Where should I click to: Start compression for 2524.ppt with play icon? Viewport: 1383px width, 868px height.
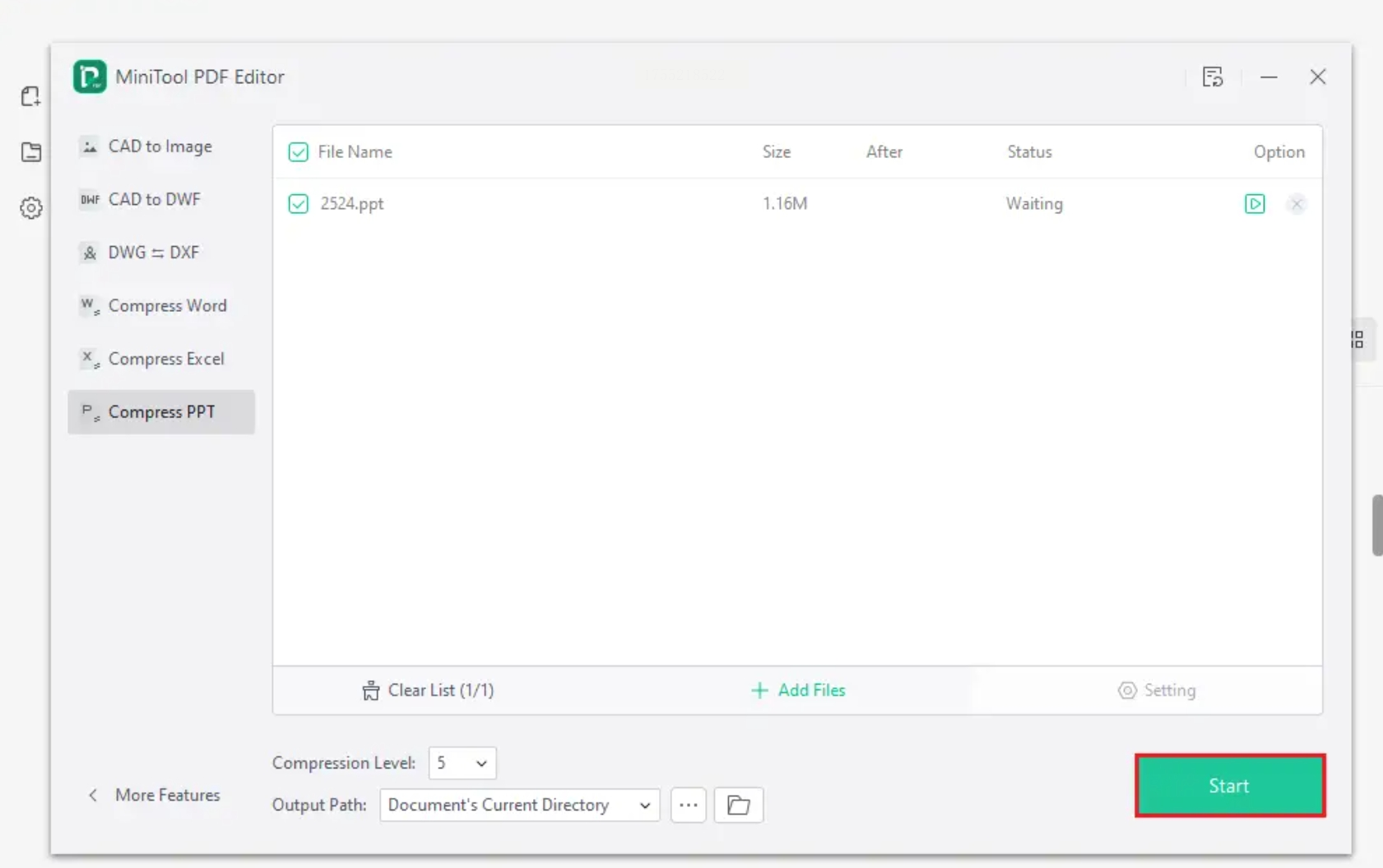(1255, 204)
